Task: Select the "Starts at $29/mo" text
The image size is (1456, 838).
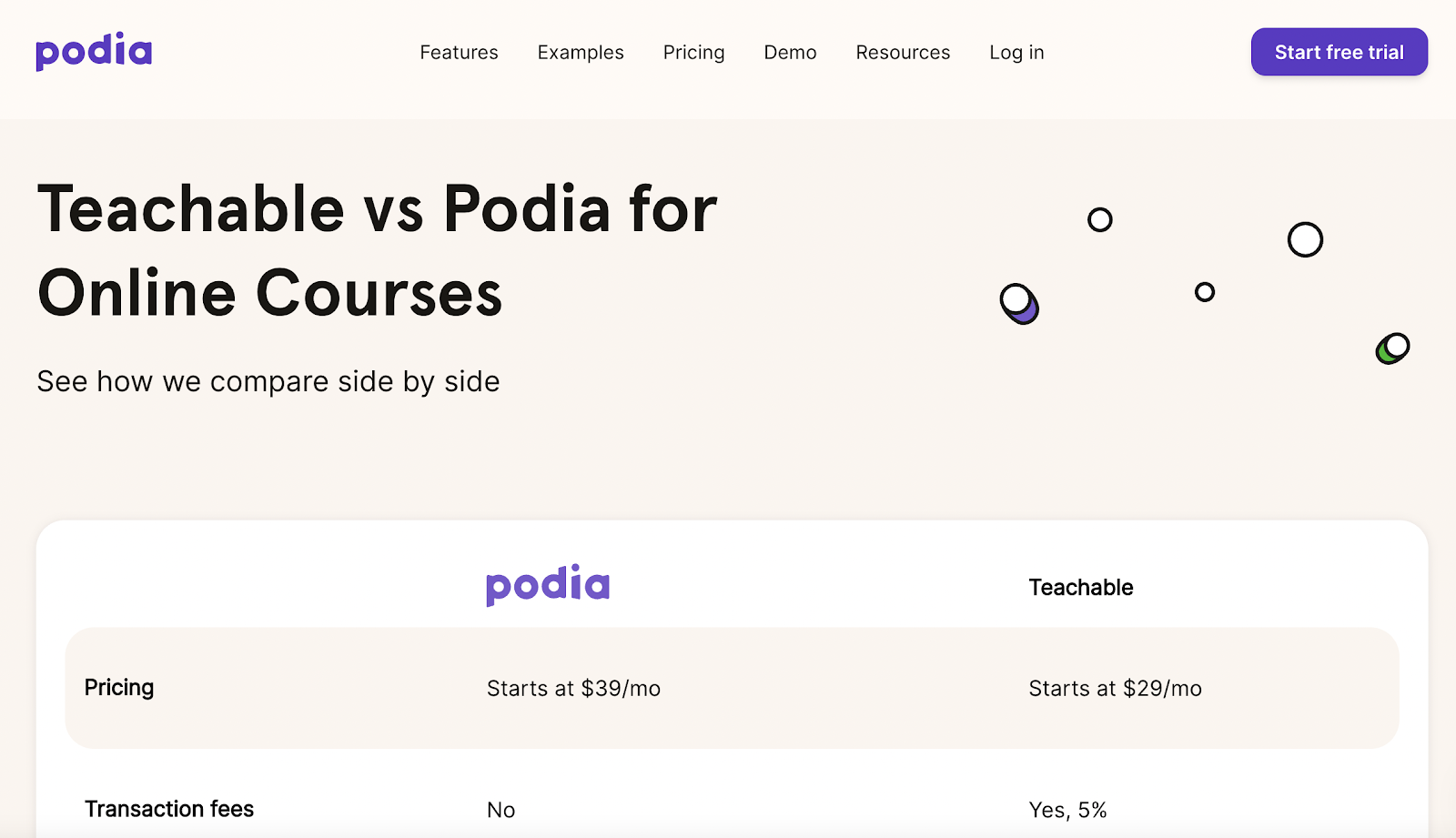Action: click(x=1115, y=689)
